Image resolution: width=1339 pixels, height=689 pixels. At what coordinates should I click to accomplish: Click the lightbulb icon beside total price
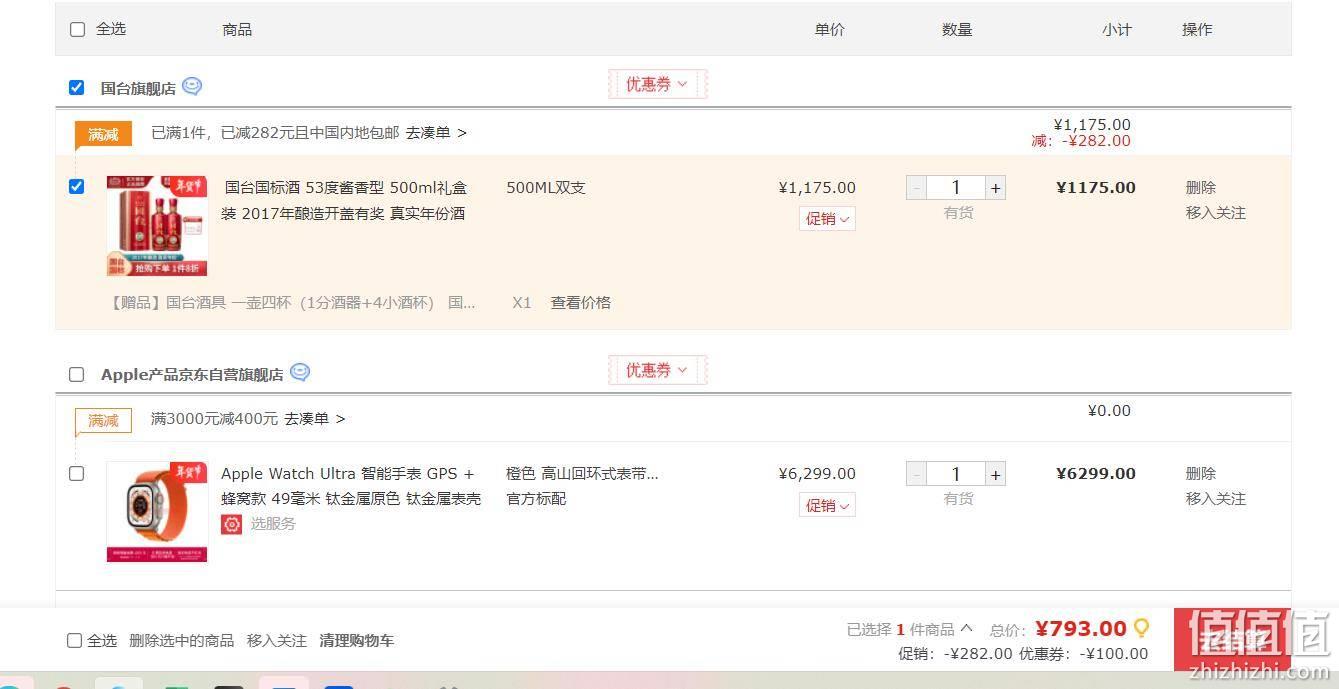click(1141, 629)
